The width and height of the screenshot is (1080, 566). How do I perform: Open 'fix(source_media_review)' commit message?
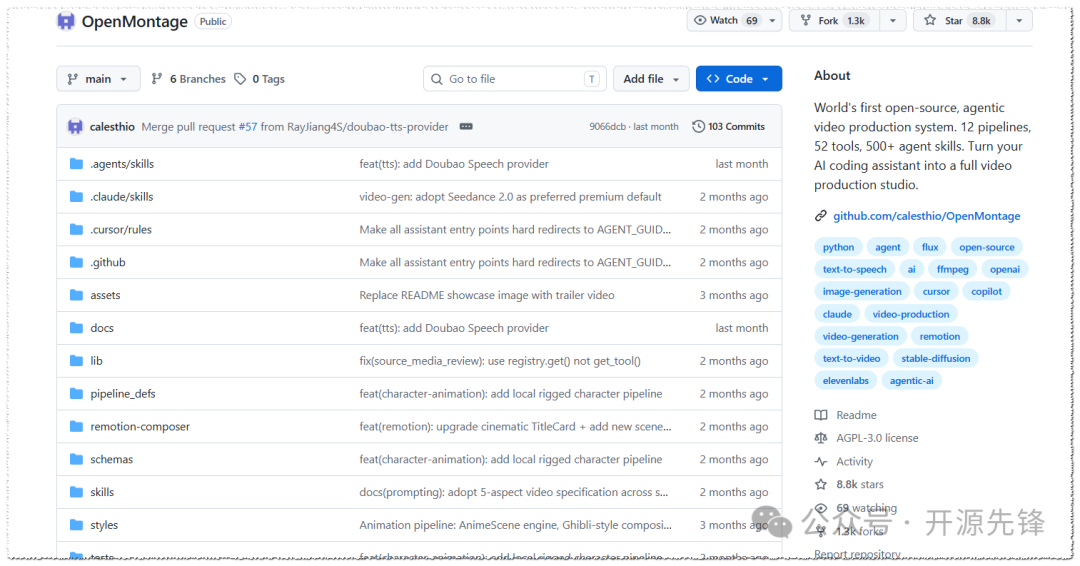click(500, 361)
